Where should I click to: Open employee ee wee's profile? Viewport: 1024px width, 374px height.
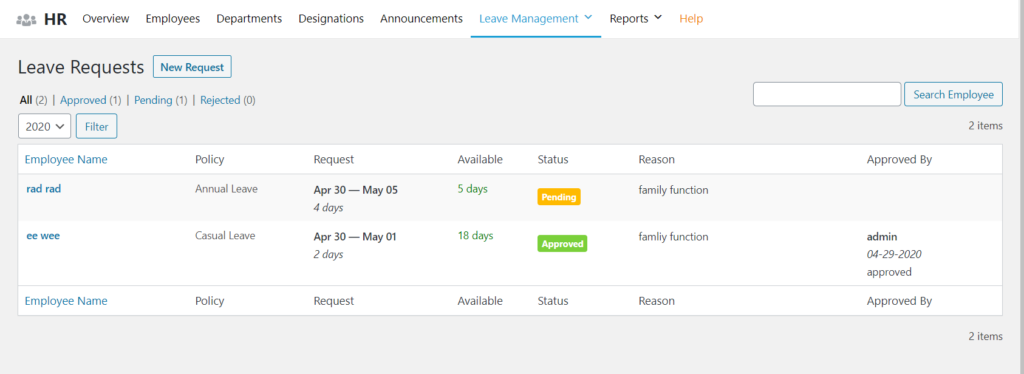point(42,236)
